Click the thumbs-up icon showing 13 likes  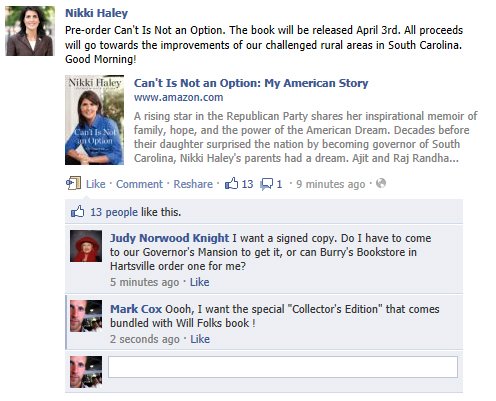(231, 183)
